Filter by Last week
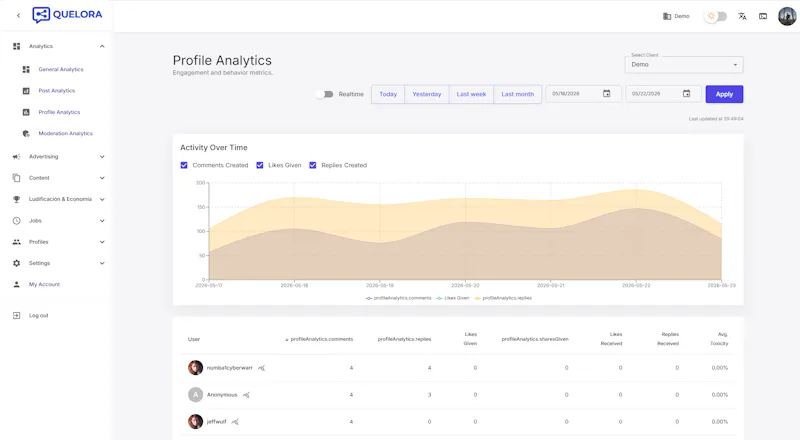800x440 pixels. [471, 94]
